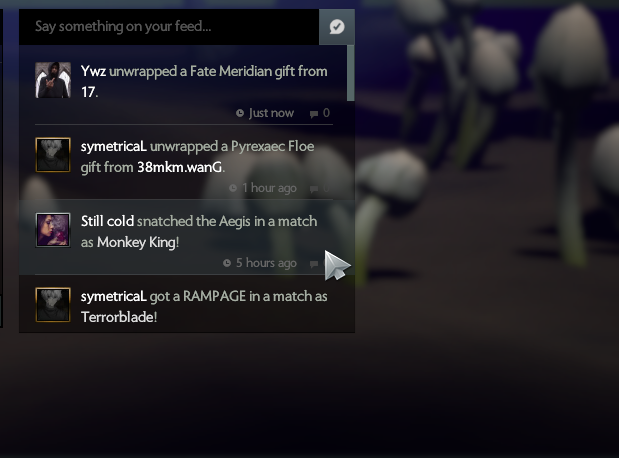This screenshot has height=458, width=619.
Task: Open Still cold's profile avatar
Action: (53, 230)
